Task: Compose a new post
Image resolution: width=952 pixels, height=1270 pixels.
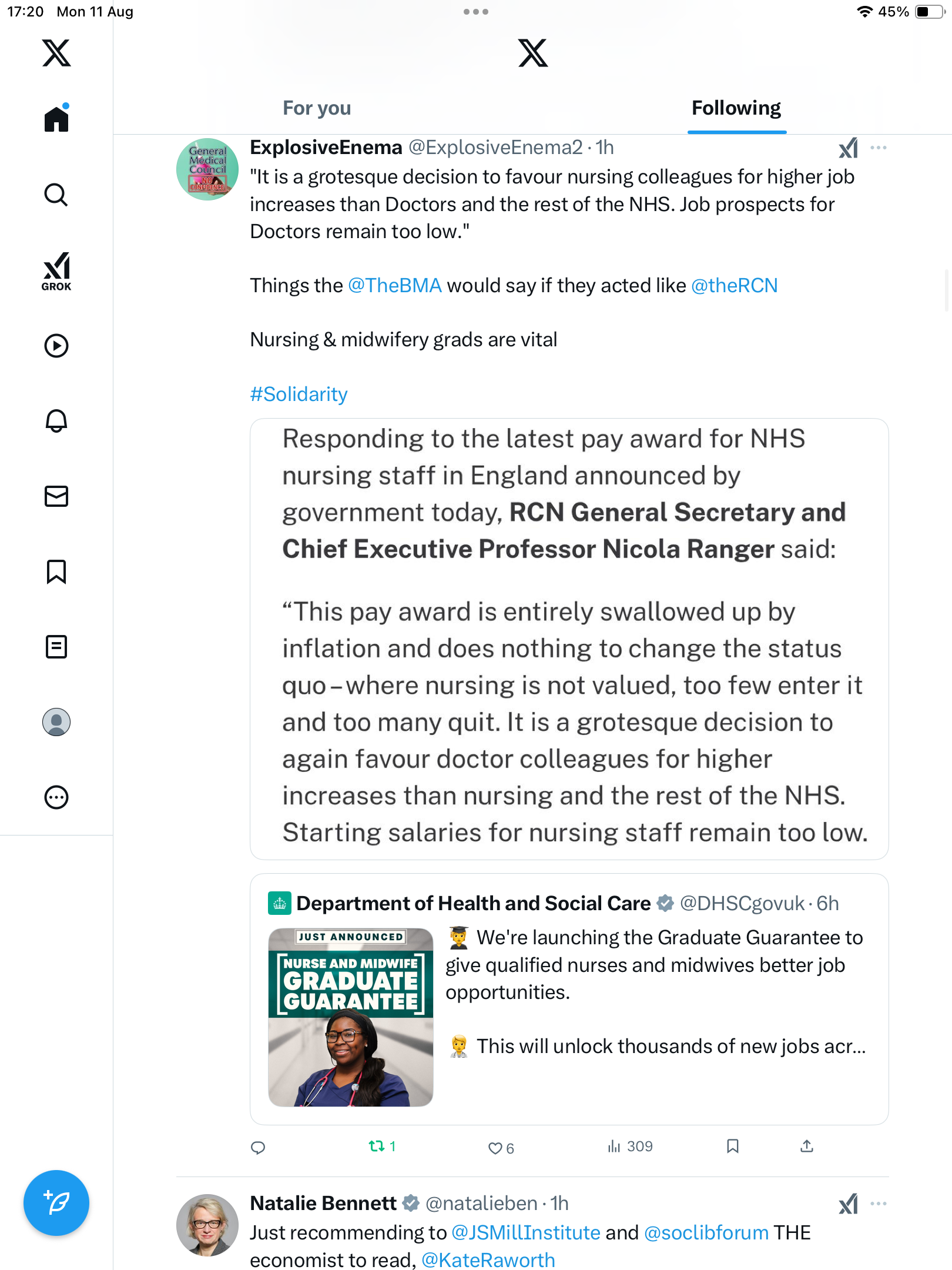Action: [56, 1203]
